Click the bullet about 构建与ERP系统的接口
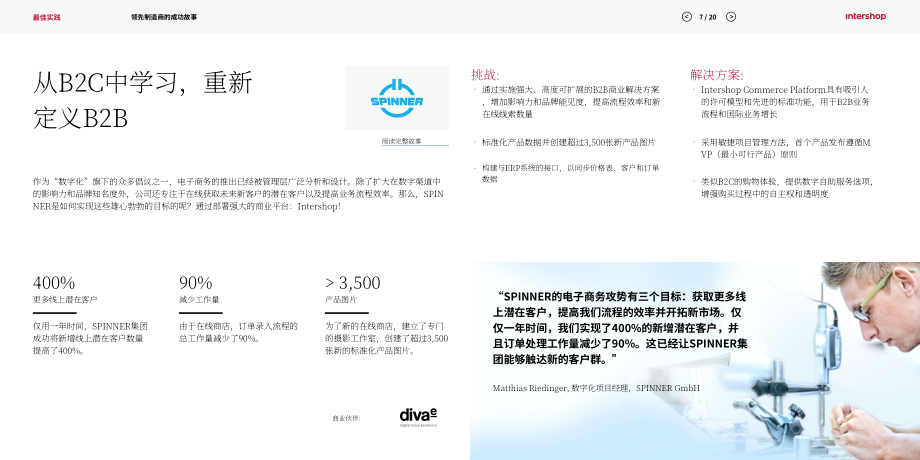920x460 pixels. pyautogui.click(x=571, y=173)
